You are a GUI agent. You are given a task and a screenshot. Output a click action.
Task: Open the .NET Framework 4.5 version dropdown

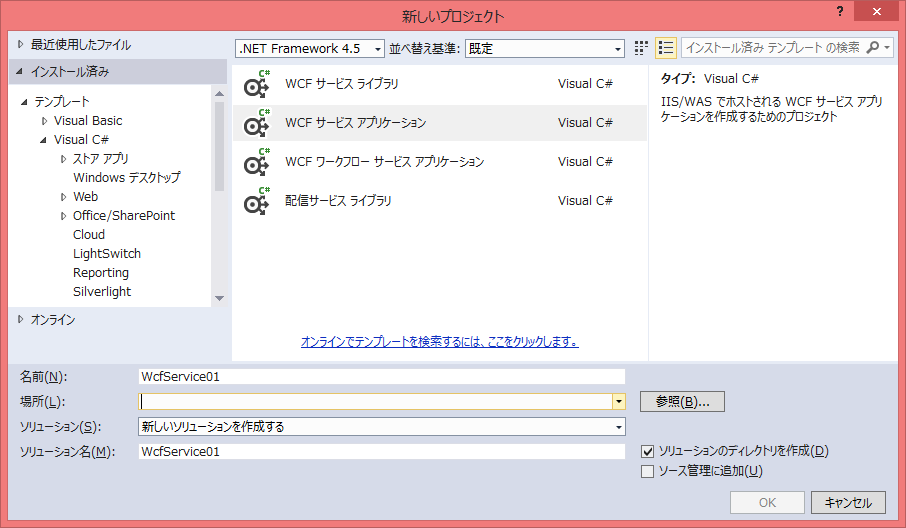pyautogui.click(x=310, y=48)
